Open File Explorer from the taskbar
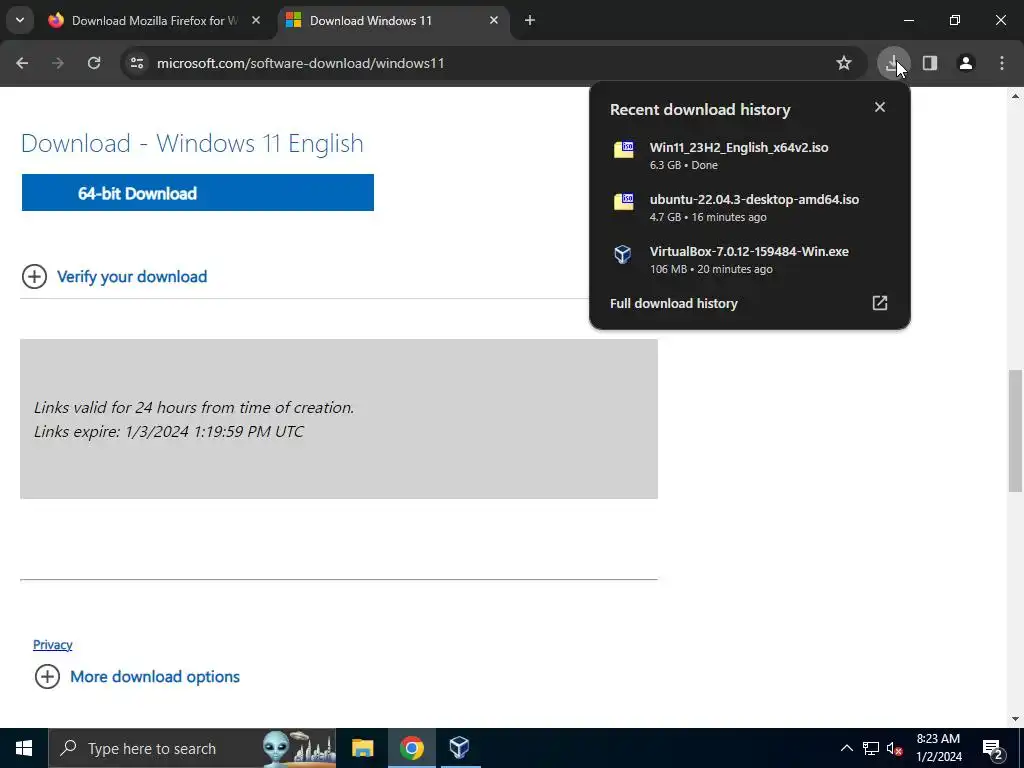This screenshot has height=768, width=1024. coord(362,748)
